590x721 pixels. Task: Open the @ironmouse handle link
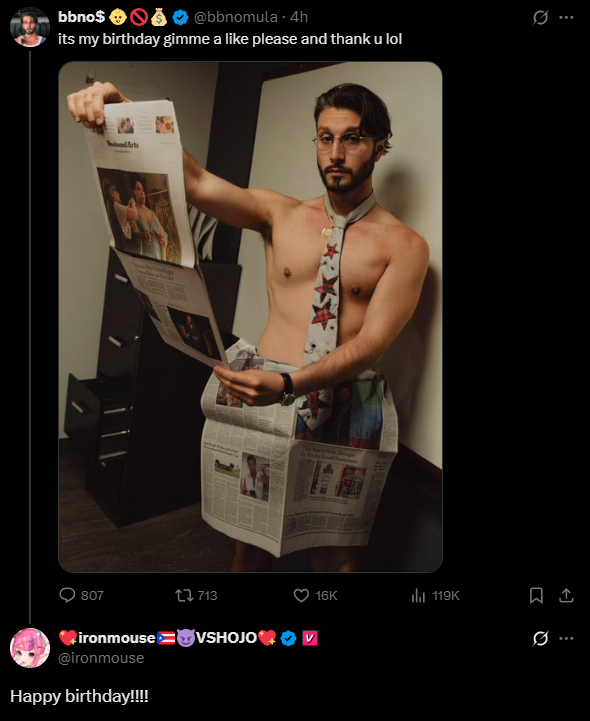(101, 658)
